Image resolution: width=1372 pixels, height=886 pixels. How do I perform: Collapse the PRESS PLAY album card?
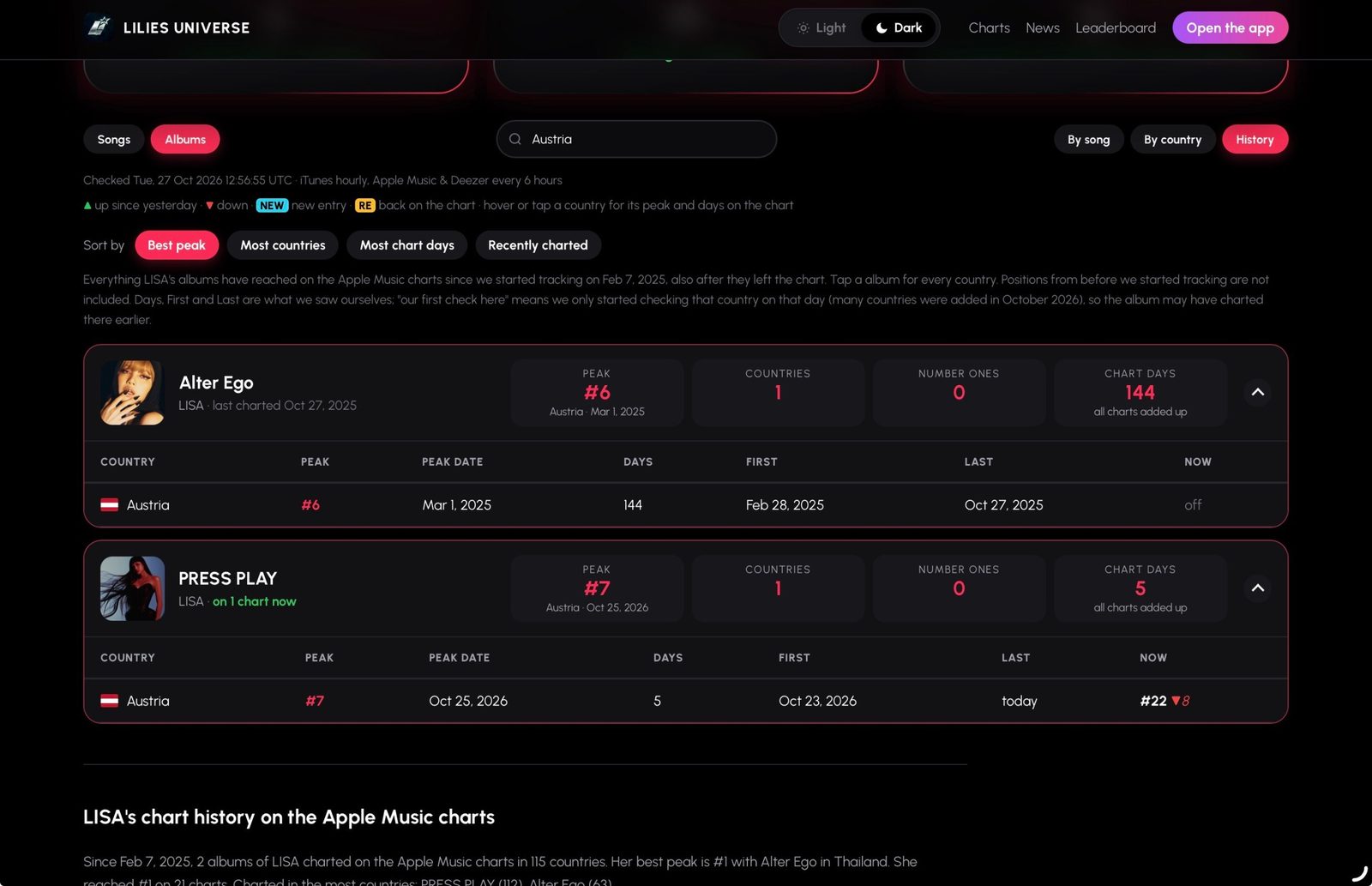(1258, 588)
